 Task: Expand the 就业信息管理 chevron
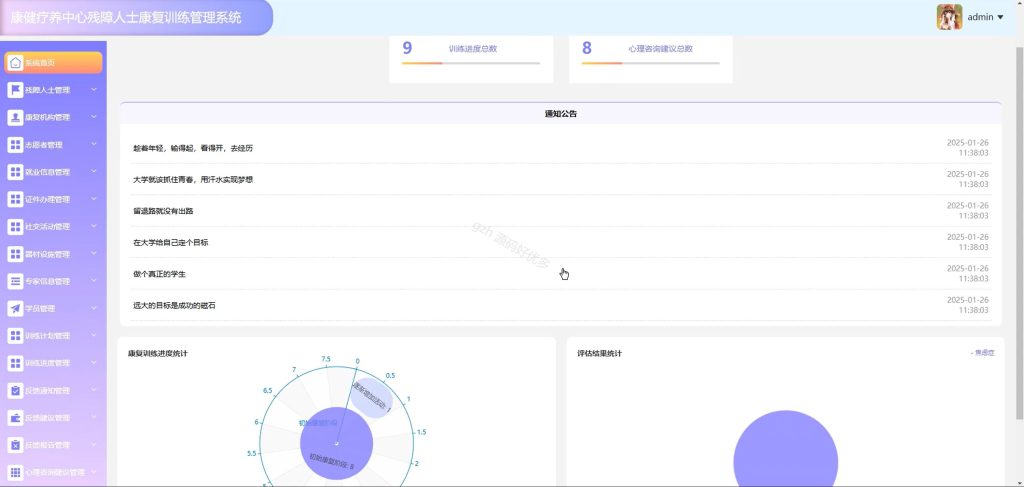(93, 172)
